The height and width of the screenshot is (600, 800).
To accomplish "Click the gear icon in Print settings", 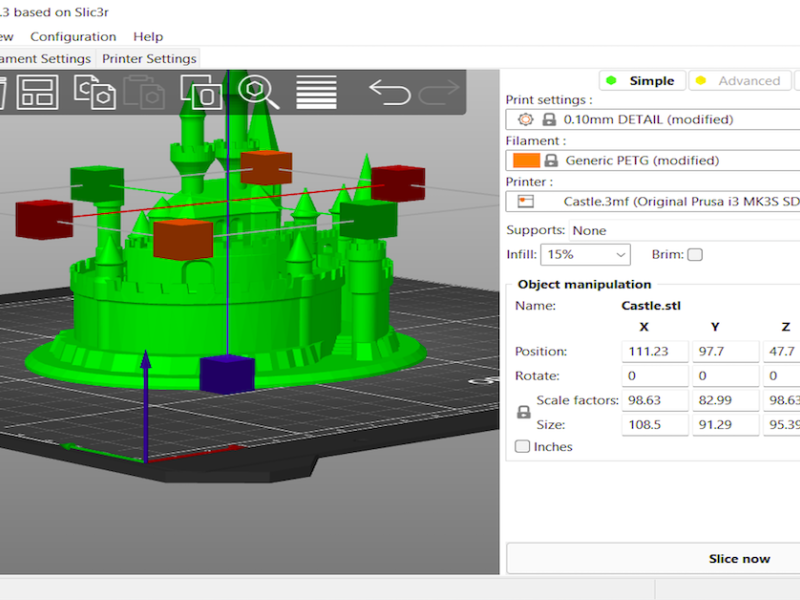I will (526, 119).
